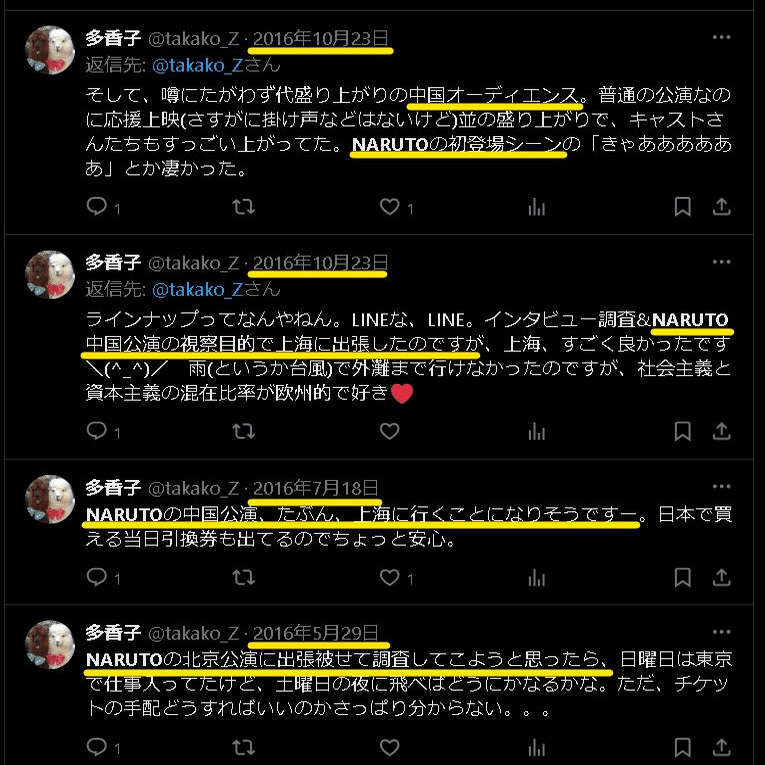The image size is (765, 765).
Task: Open the 2016年5月29日 timestamp link
Action: click(315, 633)
